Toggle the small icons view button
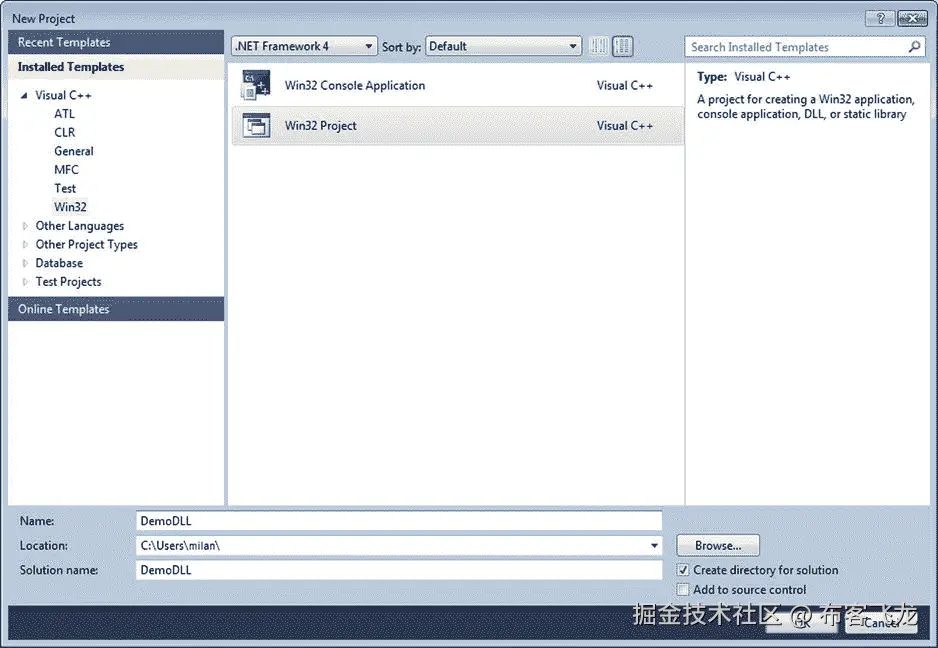Screen dimensions: 938x648 pos(598,46)
